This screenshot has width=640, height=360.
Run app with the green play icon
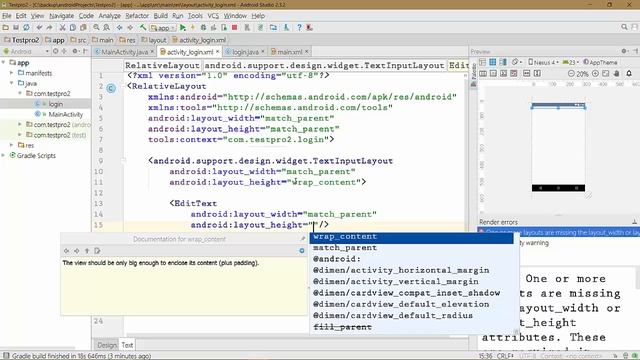tap(183, 28)
